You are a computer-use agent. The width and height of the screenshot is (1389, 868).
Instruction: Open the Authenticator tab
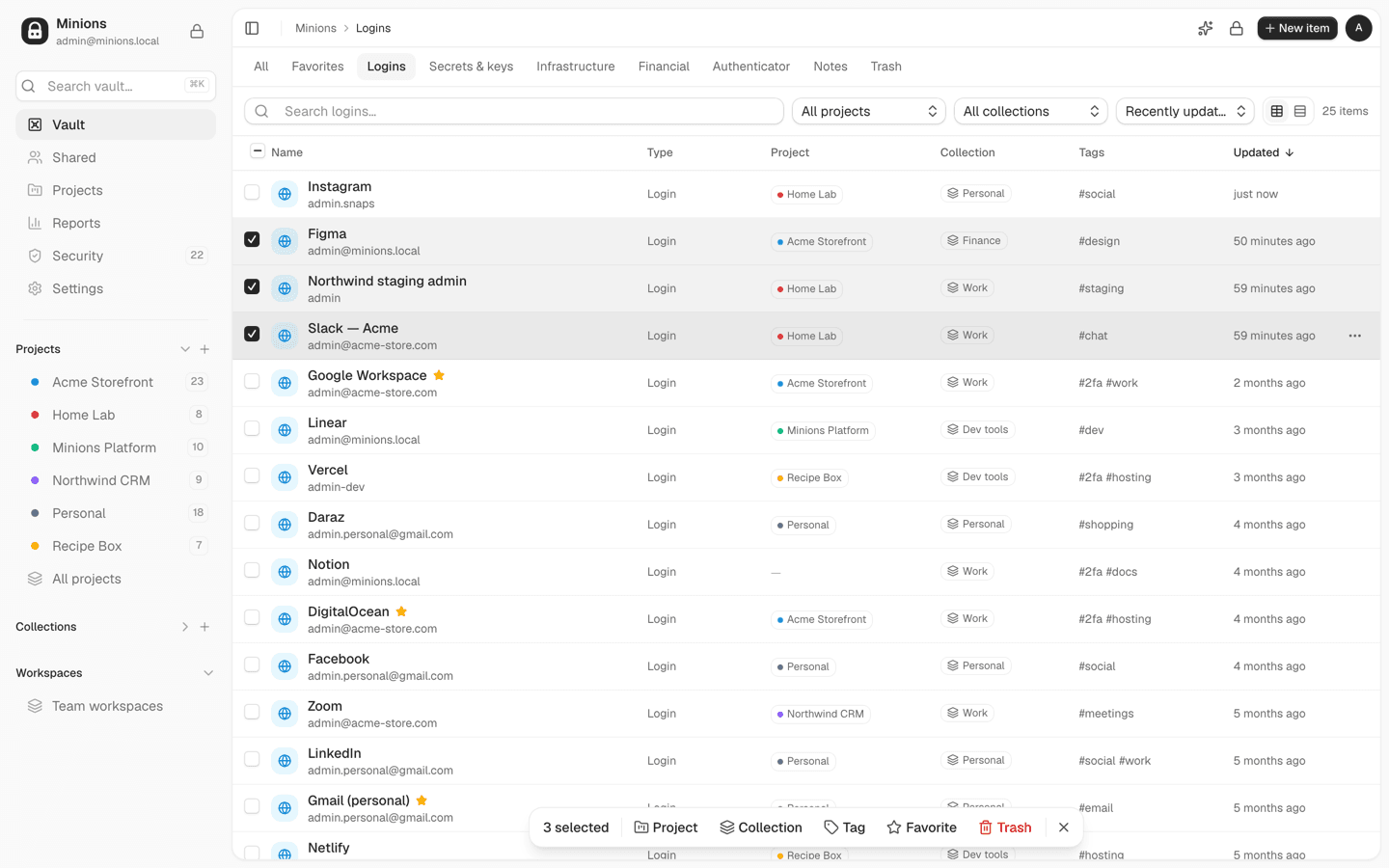click(x=750, y=67)
